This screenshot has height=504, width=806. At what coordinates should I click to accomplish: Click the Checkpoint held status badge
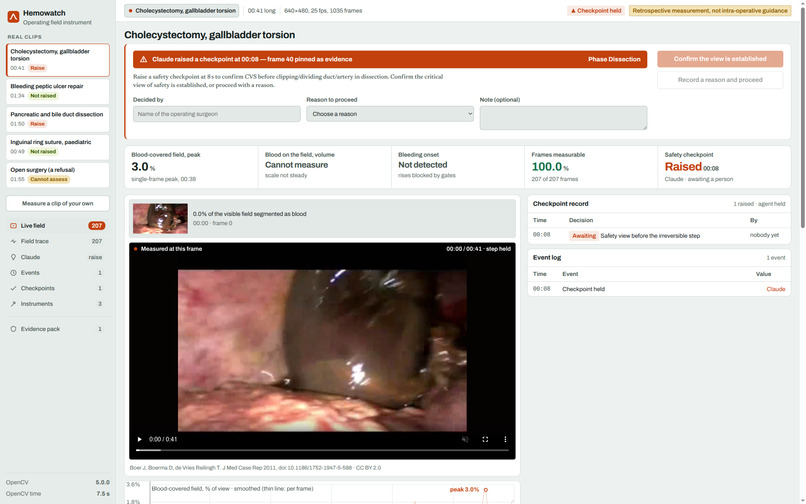point(596,10)
